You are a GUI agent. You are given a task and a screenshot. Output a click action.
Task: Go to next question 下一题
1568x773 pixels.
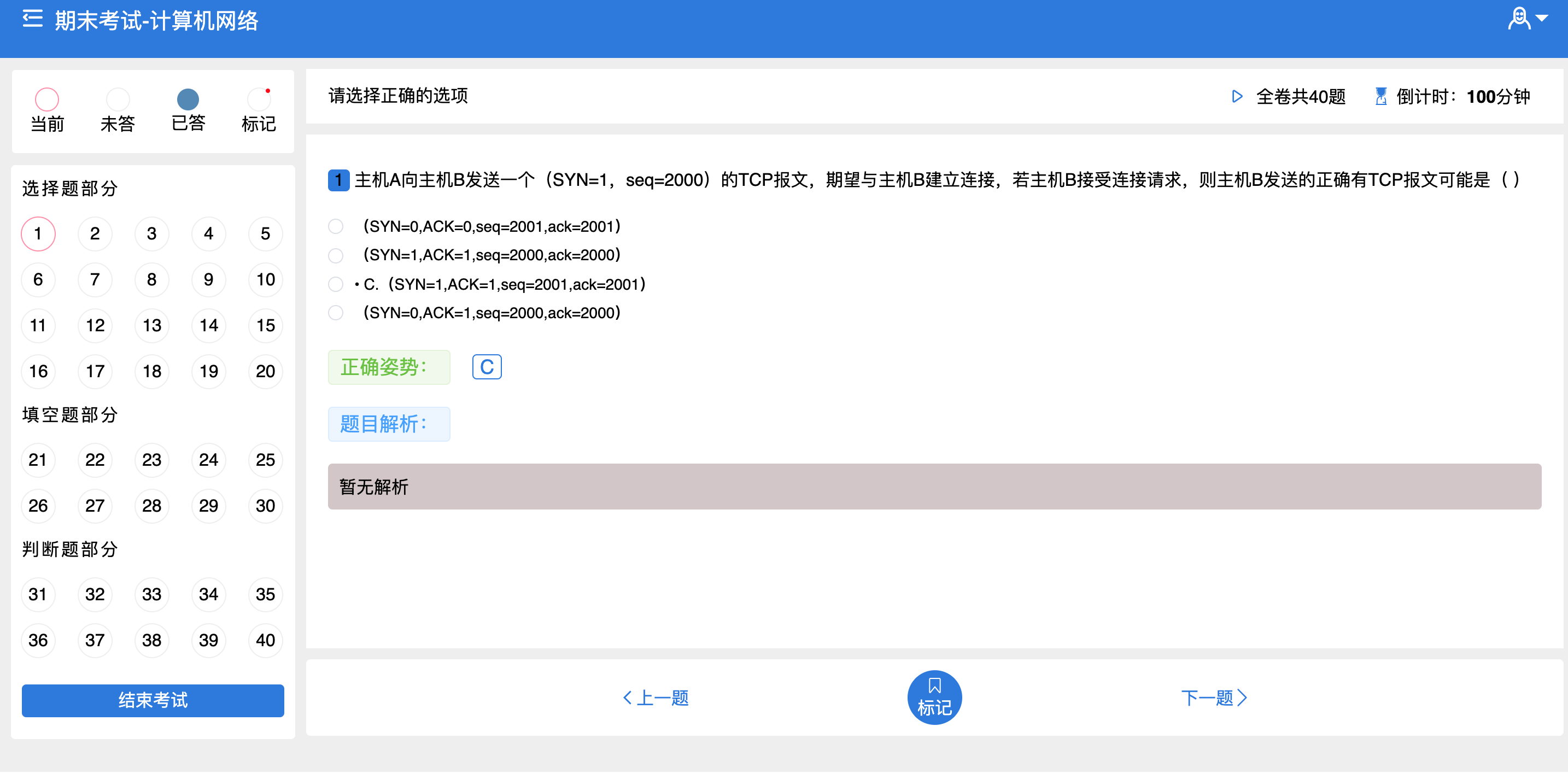tap(1214, 698)
